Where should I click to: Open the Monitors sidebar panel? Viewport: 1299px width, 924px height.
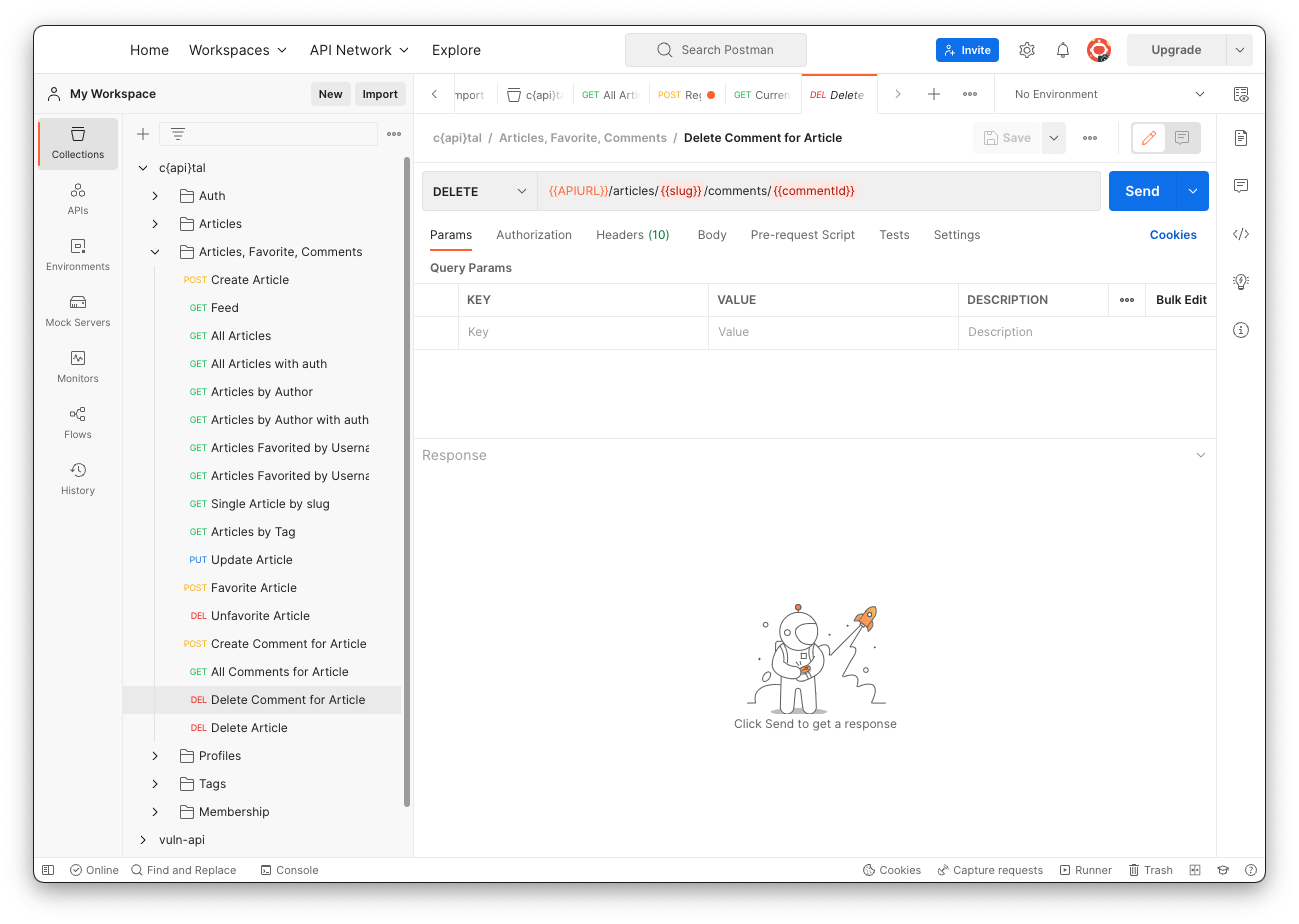[78, 367]
